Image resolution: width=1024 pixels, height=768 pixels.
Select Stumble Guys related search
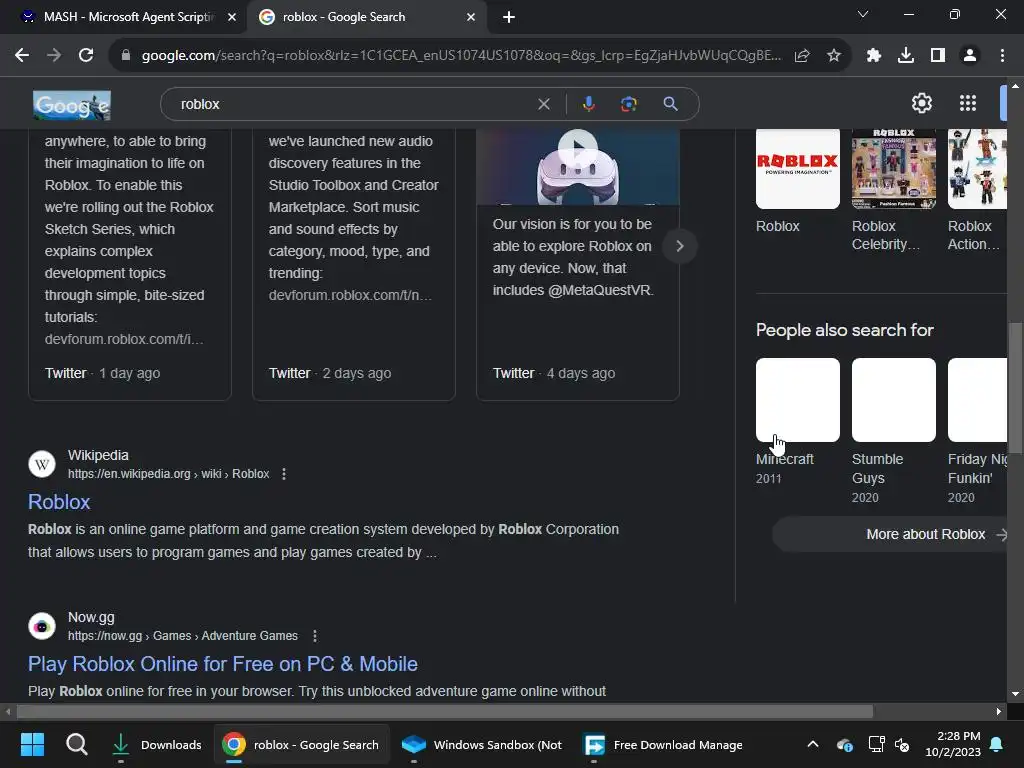coord(893,431)
